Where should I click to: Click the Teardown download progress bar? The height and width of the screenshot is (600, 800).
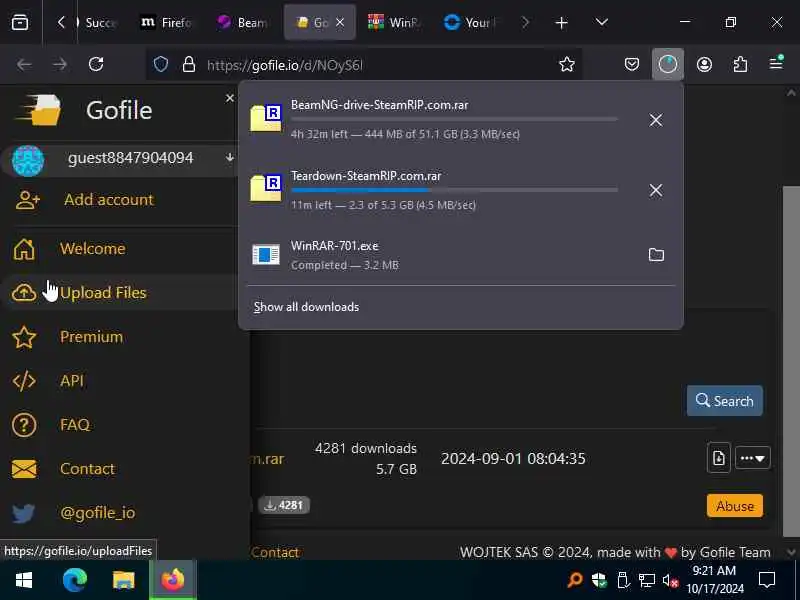(454, 190)
